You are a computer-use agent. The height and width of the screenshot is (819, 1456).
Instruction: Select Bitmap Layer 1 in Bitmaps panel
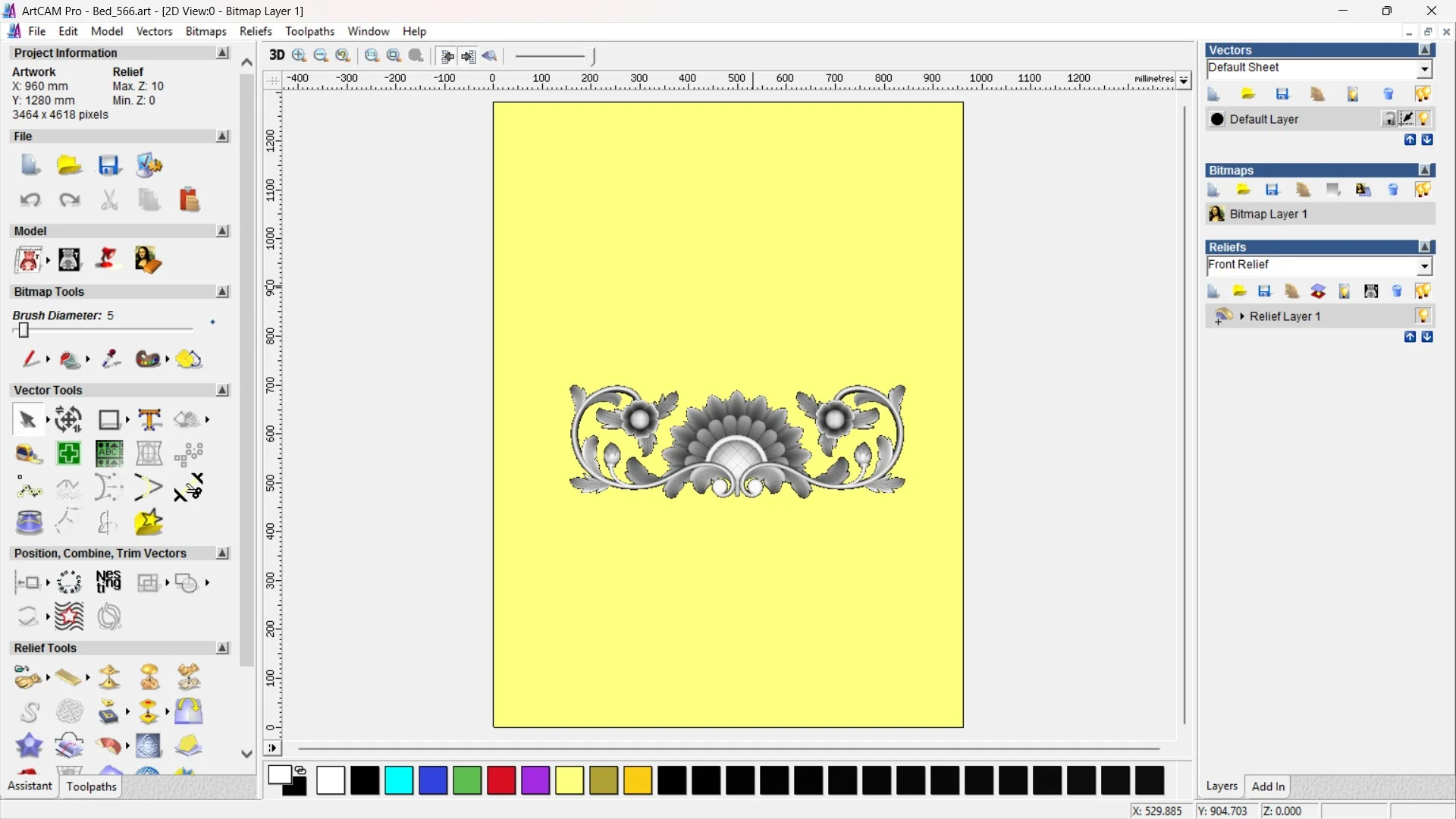click(x=1268, y=214)
